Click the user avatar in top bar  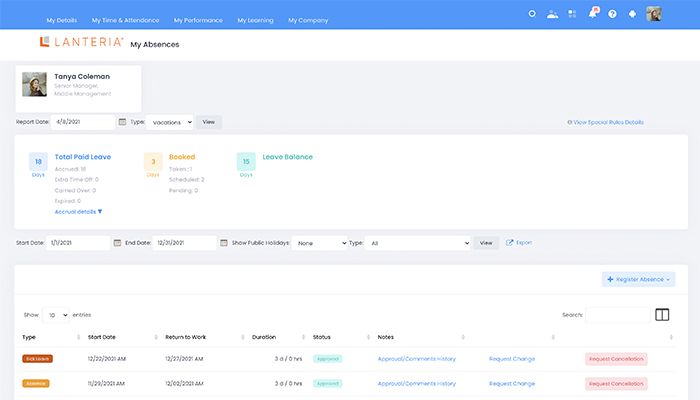(x=654, y=14)
